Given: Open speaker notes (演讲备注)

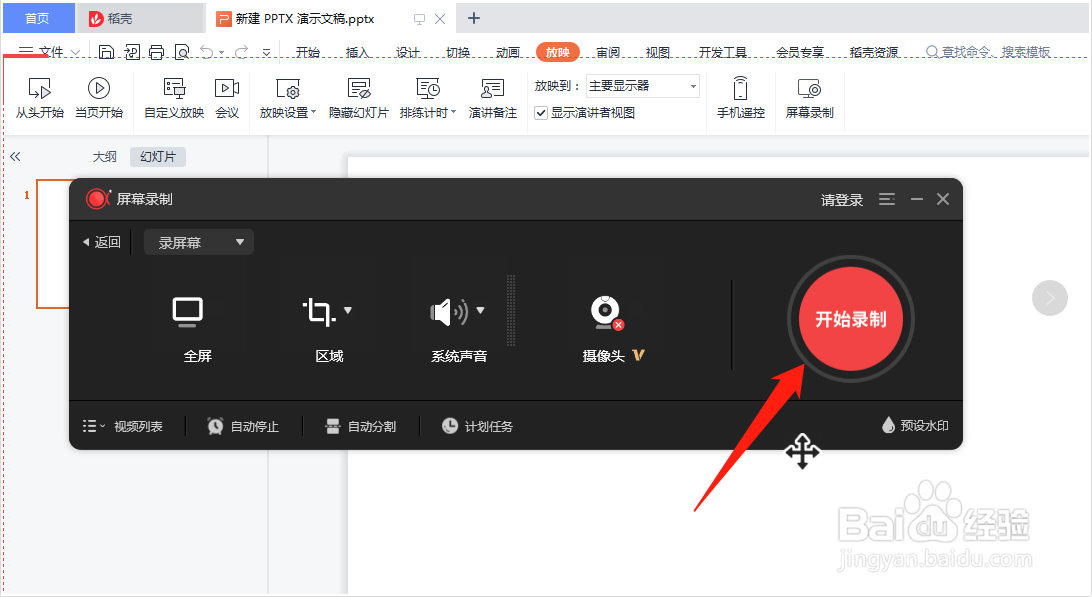Looking at the screenshot, I should [x=492, y=98].
